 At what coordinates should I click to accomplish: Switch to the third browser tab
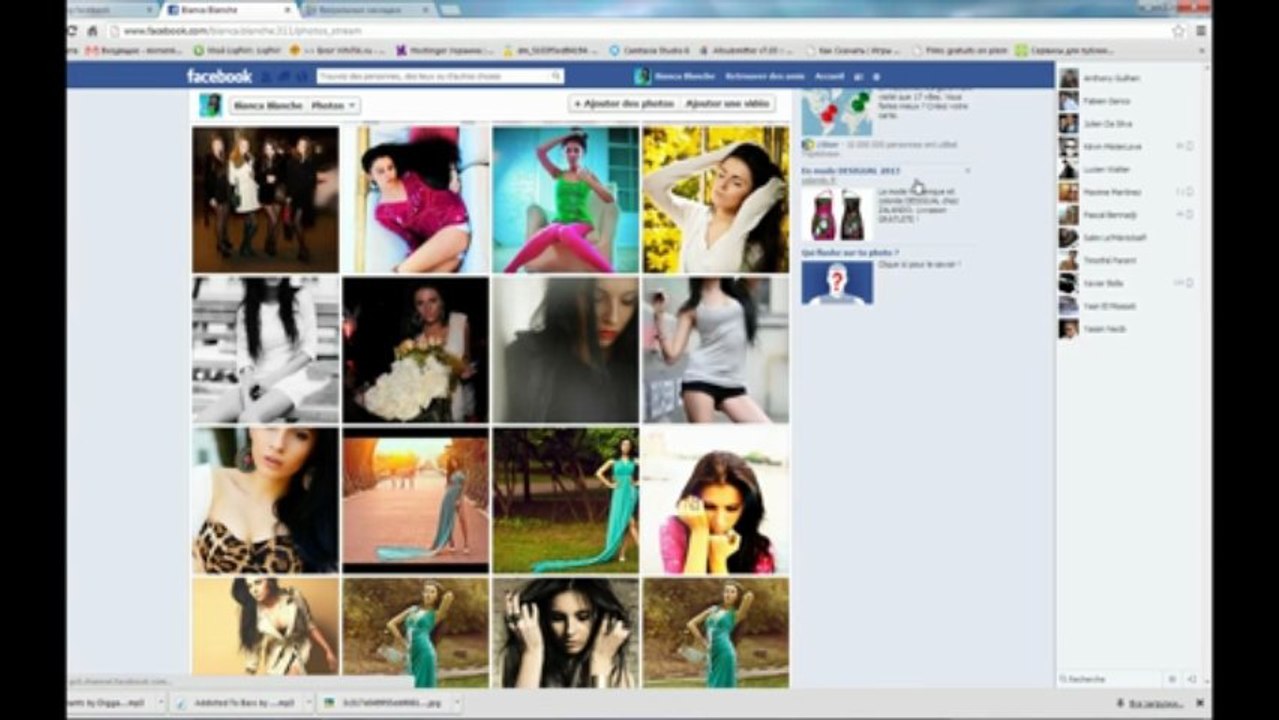(x=368, y=10)
